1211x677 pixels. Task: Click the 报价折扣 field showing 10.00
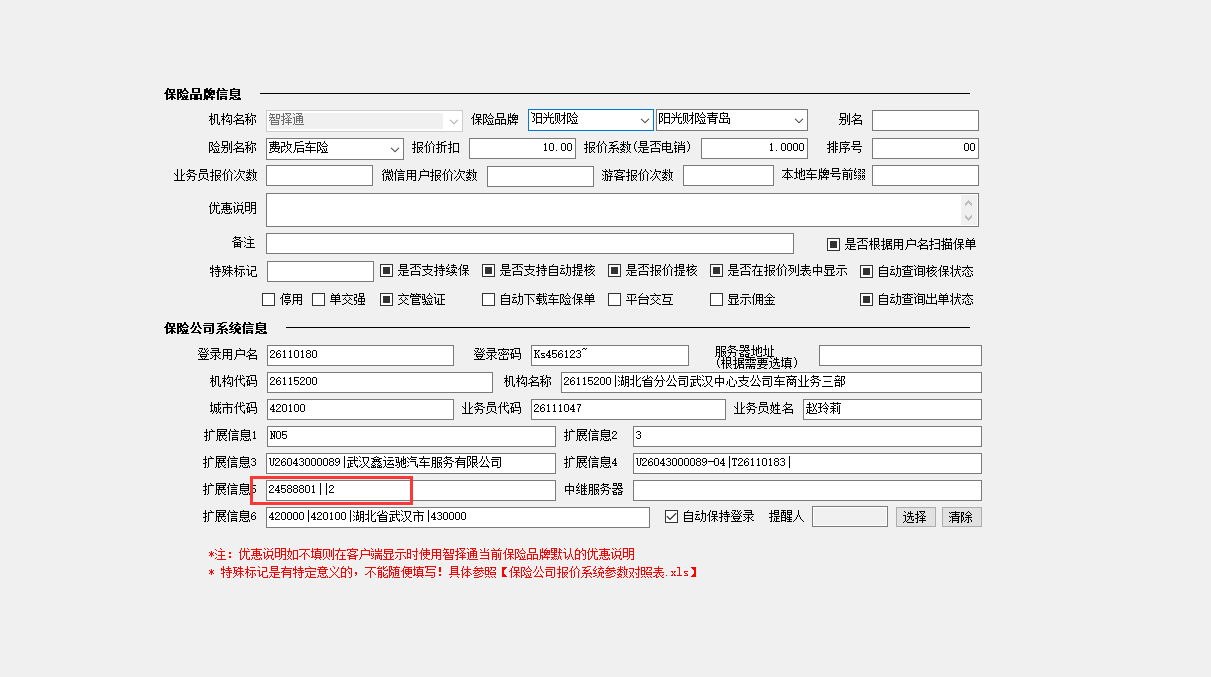pyautogui.click(x=522, y=148)
